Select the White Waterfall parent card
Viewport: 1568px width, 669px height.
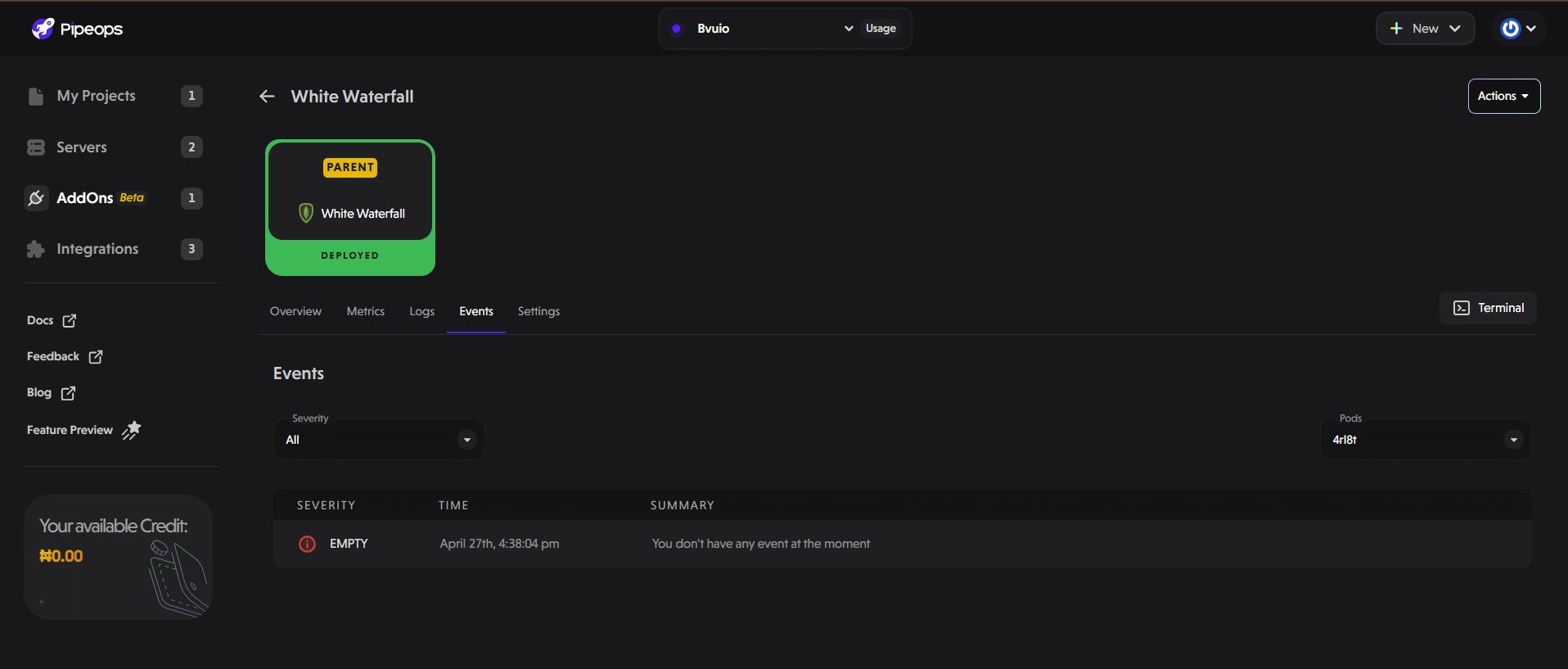350,208
